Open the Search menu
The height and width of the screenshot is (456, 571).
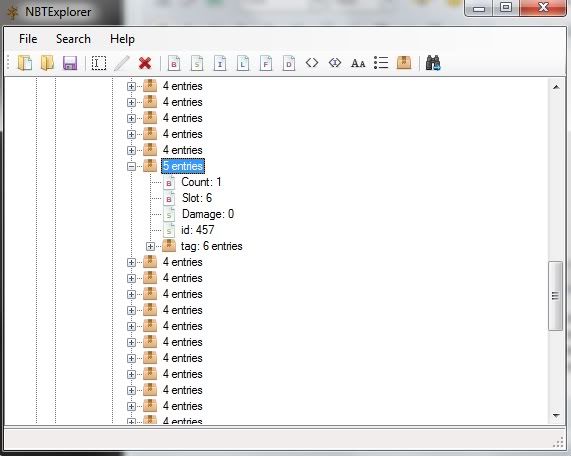73,39
